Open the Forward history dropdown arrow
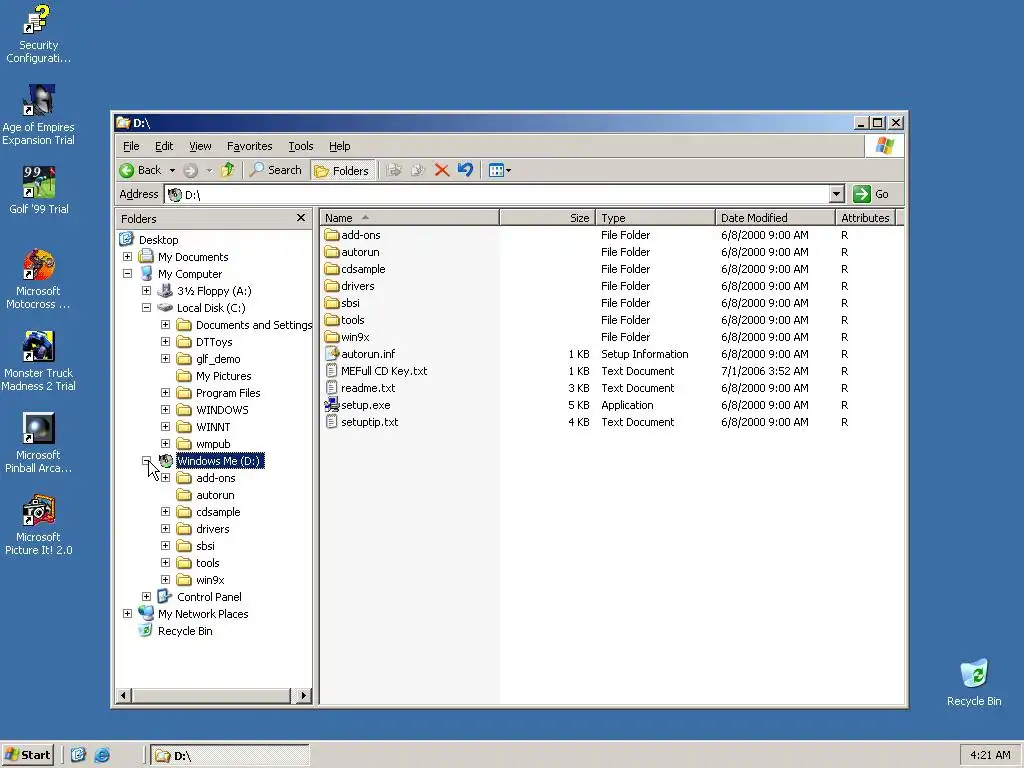 pyautogui.click(x=209, y=171)
